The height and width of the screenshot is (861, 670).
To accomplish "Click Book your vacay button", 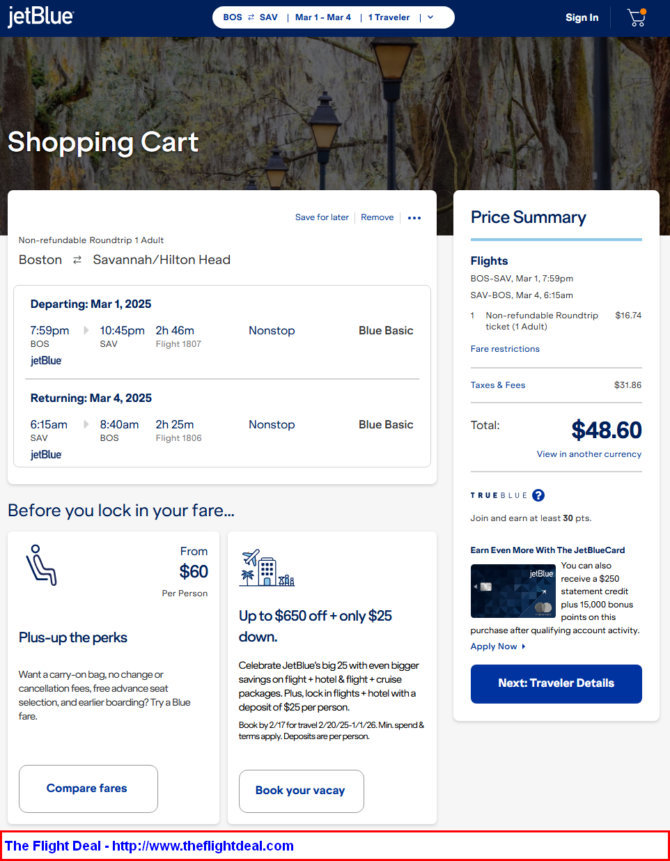I will [x=301, y=791].
